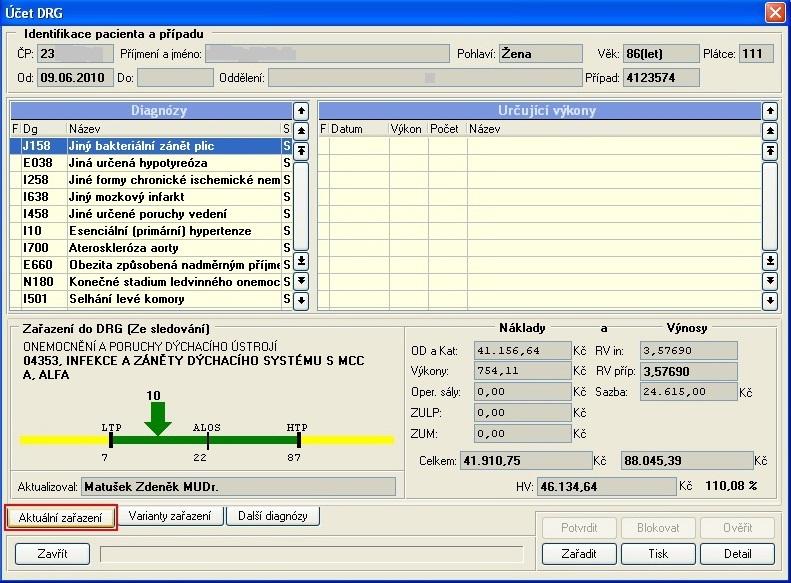Click the Plátce field showing 111
The height and width of the screenshot is (583, 791).
pos(756,53)
